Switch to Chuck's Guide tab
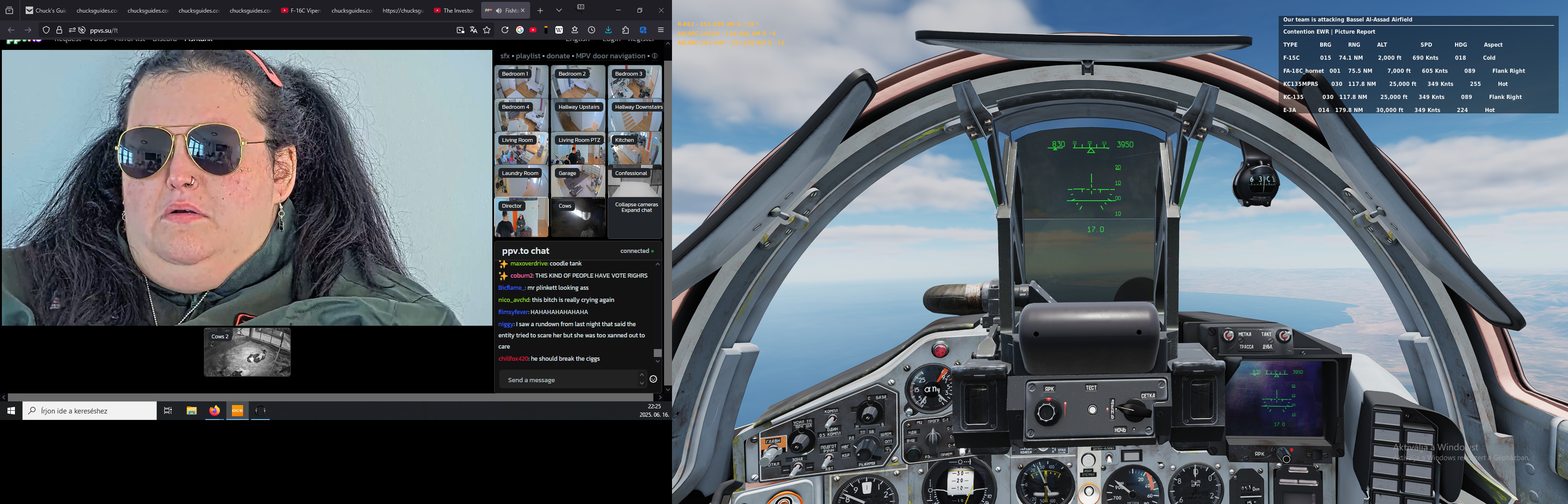Image resolution: width=1568 pixels, height=504 pixels. 46,10
